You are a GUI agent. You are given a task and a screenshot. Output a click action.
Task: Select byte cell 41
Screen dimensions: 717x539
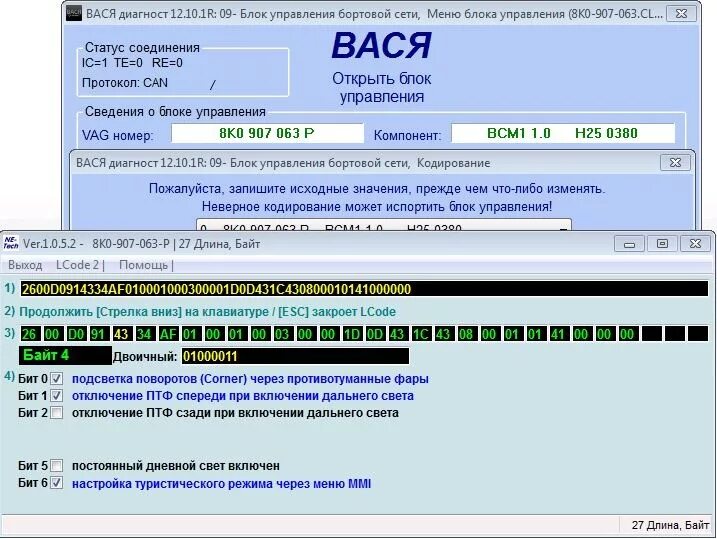557,334
